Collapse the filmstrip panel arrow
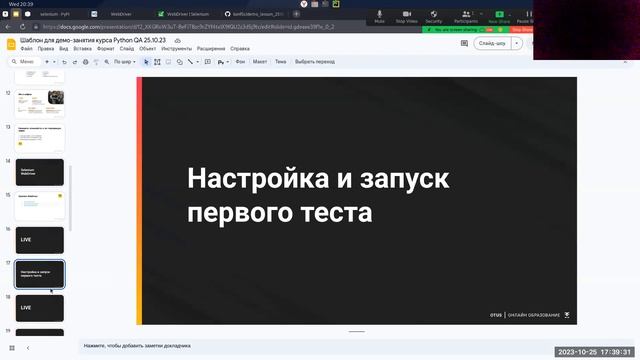 (x=28, y=348)
